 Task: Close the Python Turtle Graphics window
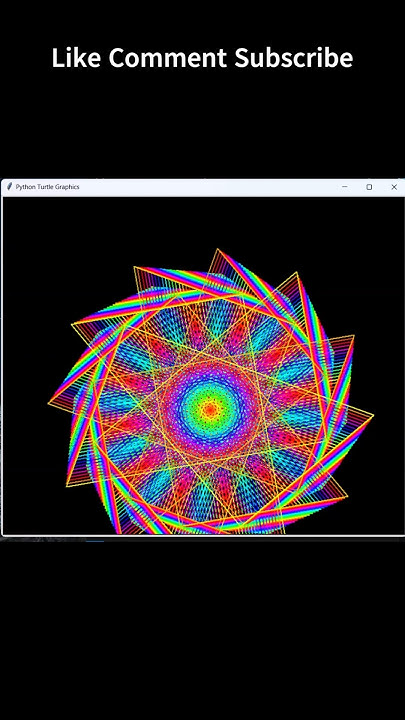(x=394, y=187)
